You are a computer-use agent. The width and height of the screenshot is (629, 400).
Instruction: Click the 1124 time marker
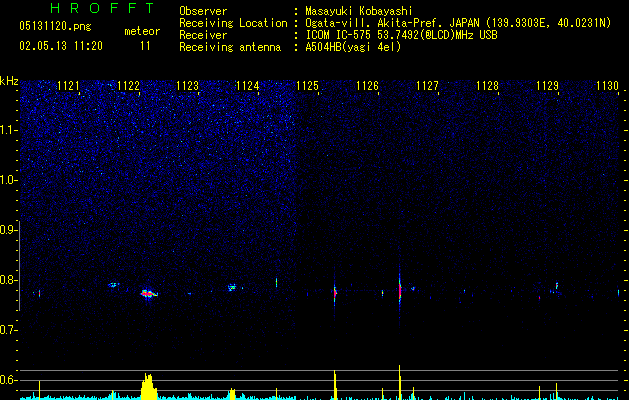248,86
